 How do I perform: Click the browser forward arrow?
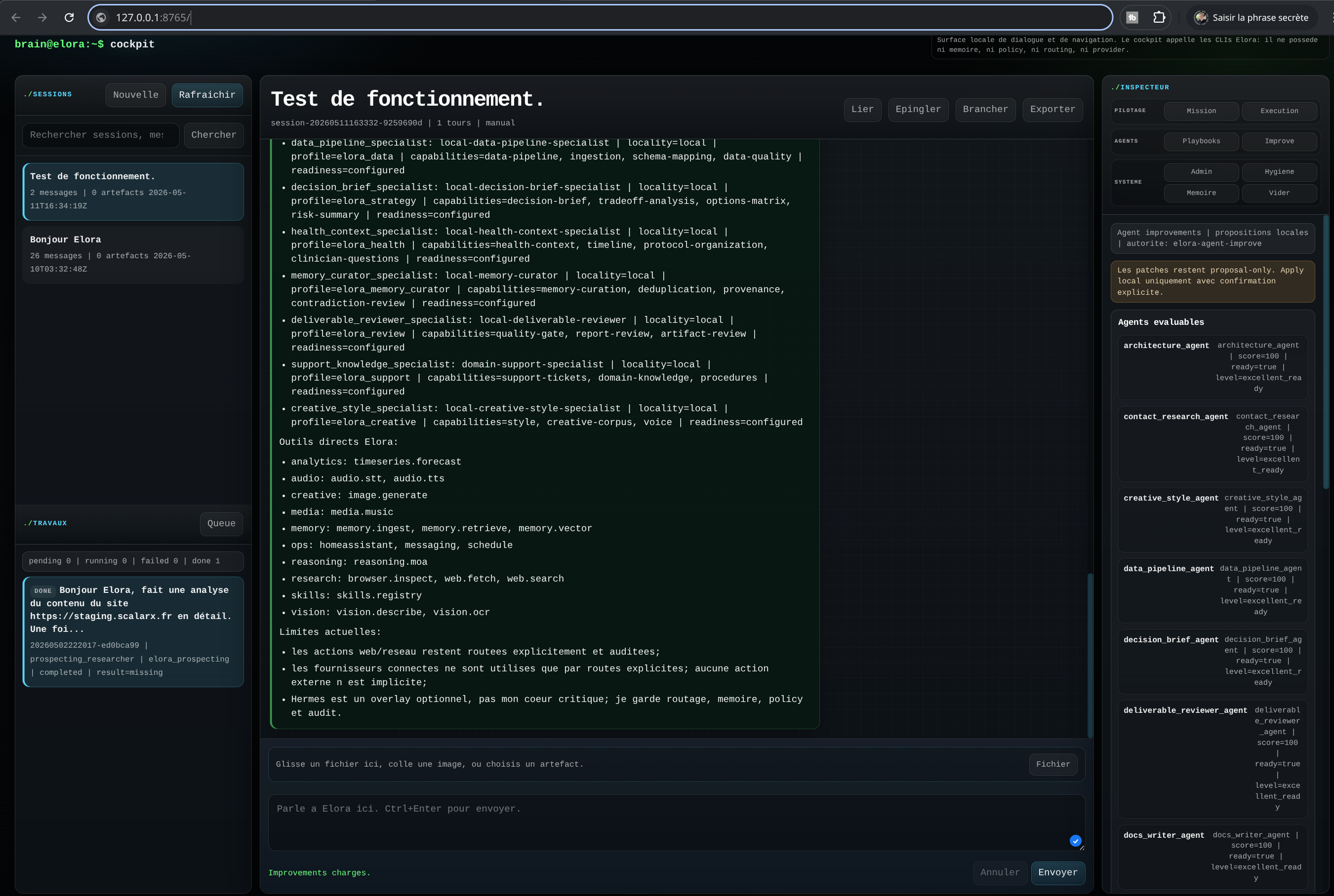point(42,18)
